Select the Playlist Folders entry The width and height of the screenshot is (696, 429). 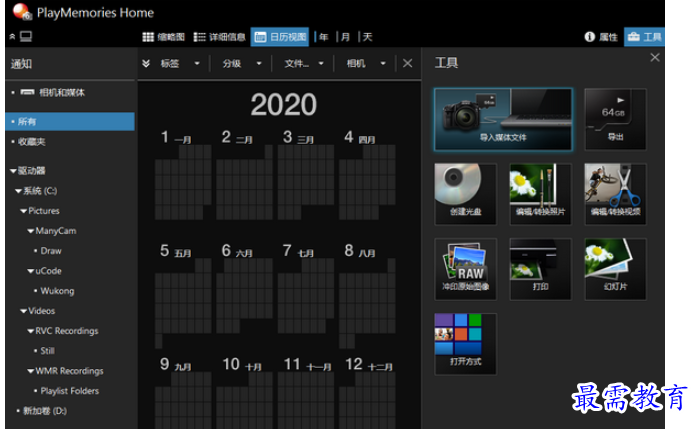70,391
